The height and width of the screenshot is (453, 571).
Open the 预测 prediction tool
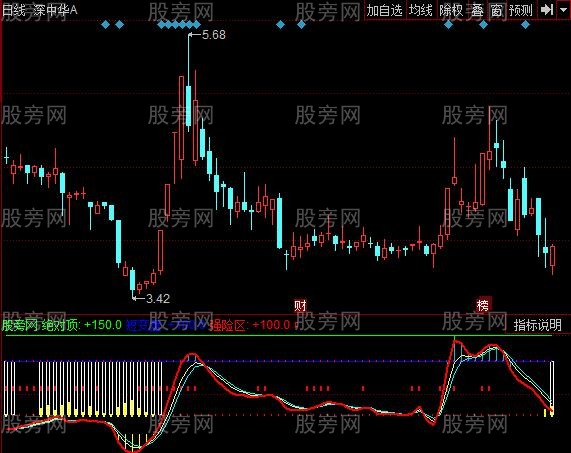[x=521, y=10]
